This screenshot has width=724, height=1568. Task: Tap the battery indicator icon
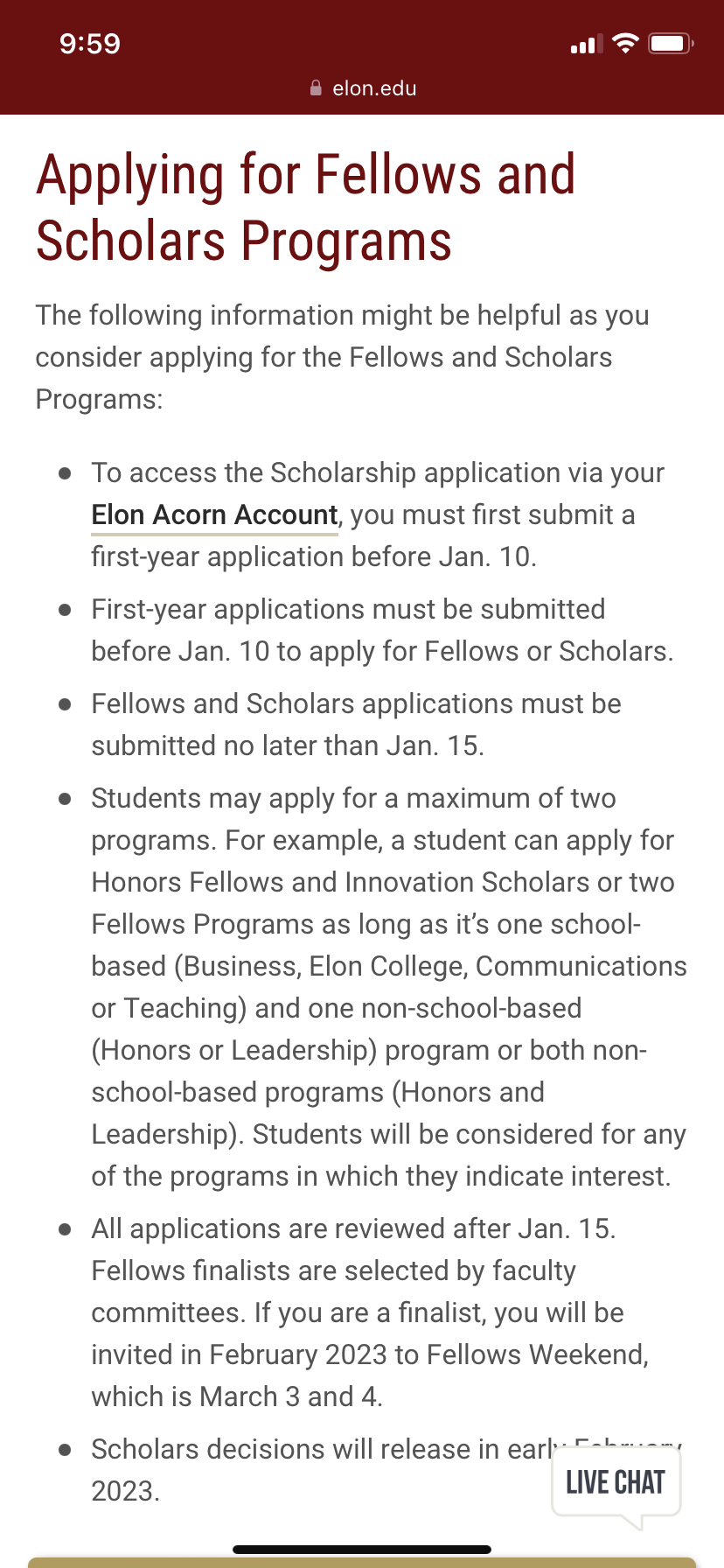point(671,43)
